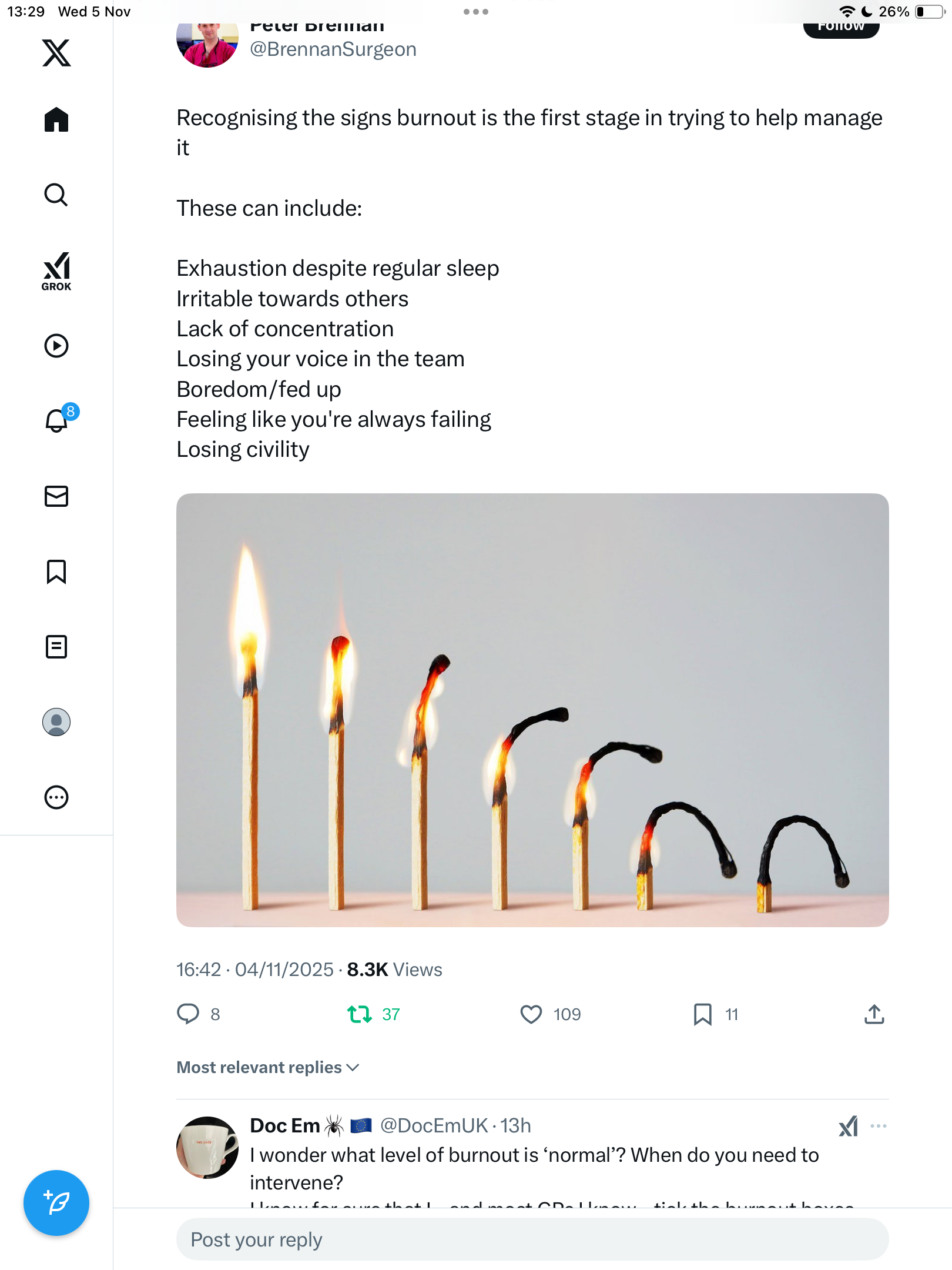Open more options on Doc Em's reply
This screenshot has height=1270, width=952.
pyautogui.click(x=879, y=1126)
